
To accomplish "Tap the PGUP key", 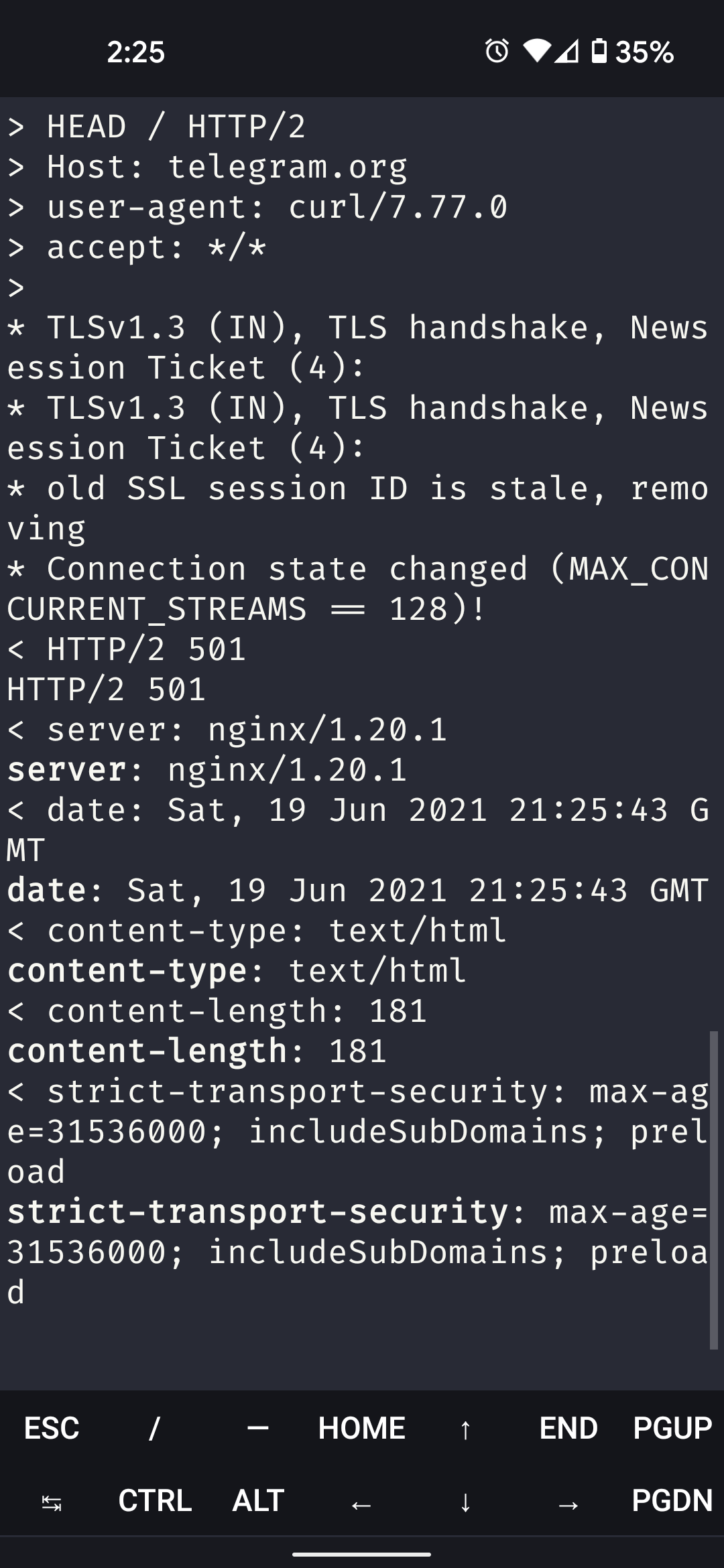I will pyautogui.click(x=672, y=1428).
